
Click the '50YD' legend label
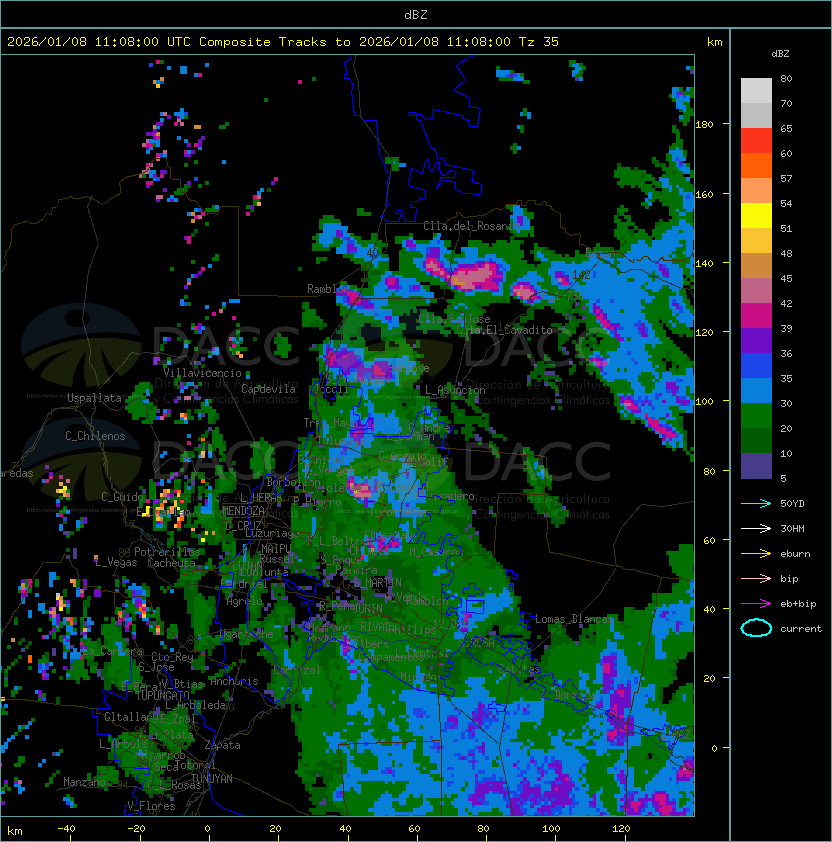(792, 503)
